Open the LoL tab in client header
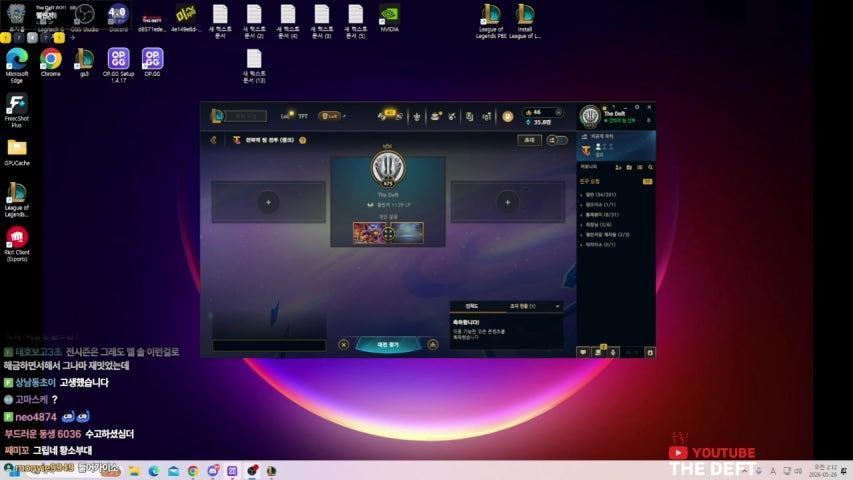Viewport: 853px width, 480px height. click(x=285, y=115)
